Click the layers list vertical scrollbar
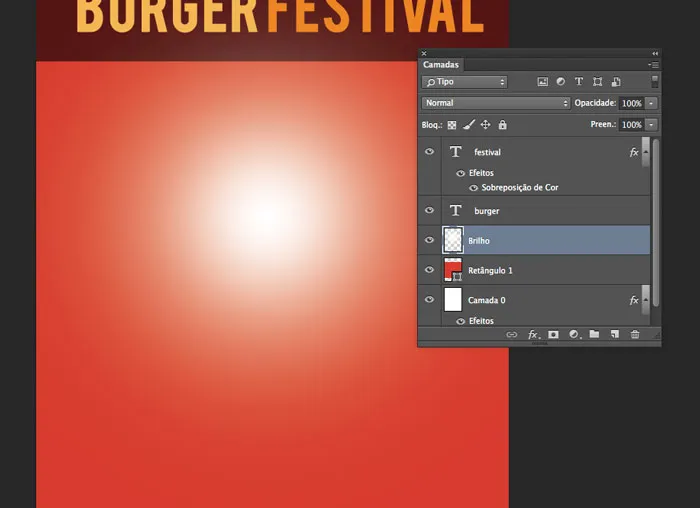 click(x=655, y=223)
